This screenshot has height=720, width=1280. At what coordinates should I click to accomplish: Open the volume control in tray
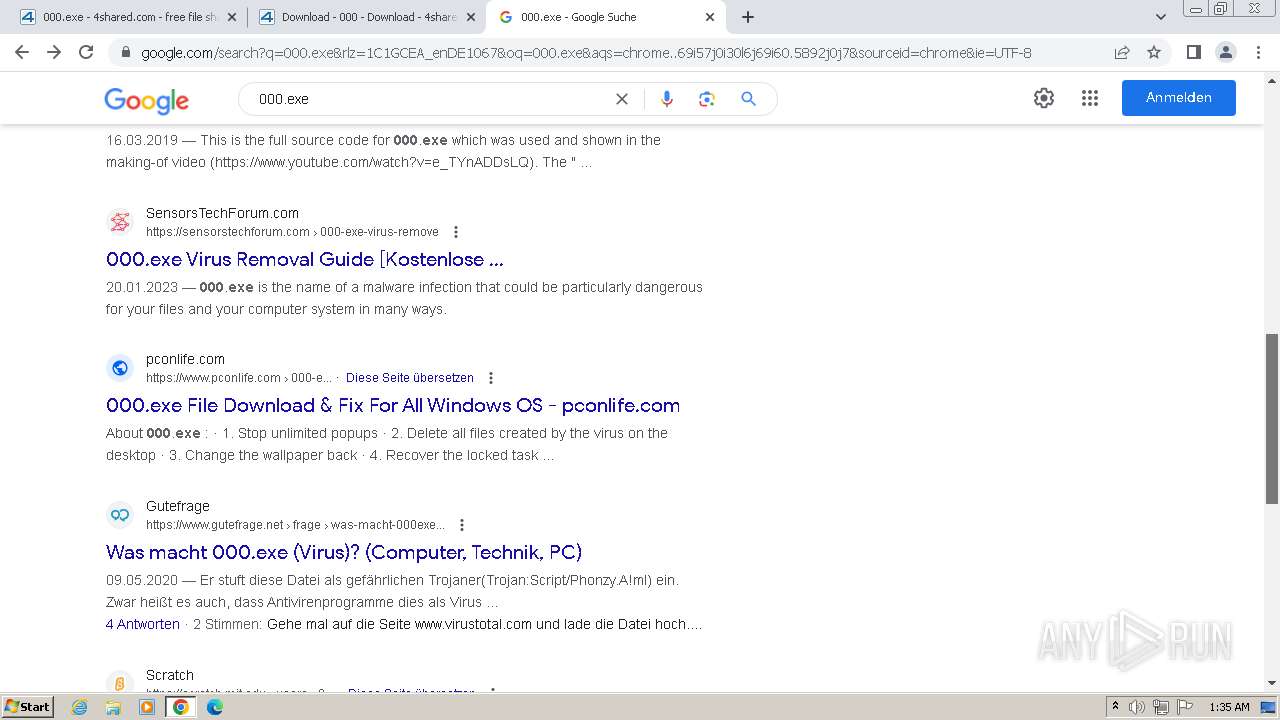pos(1137,707)
